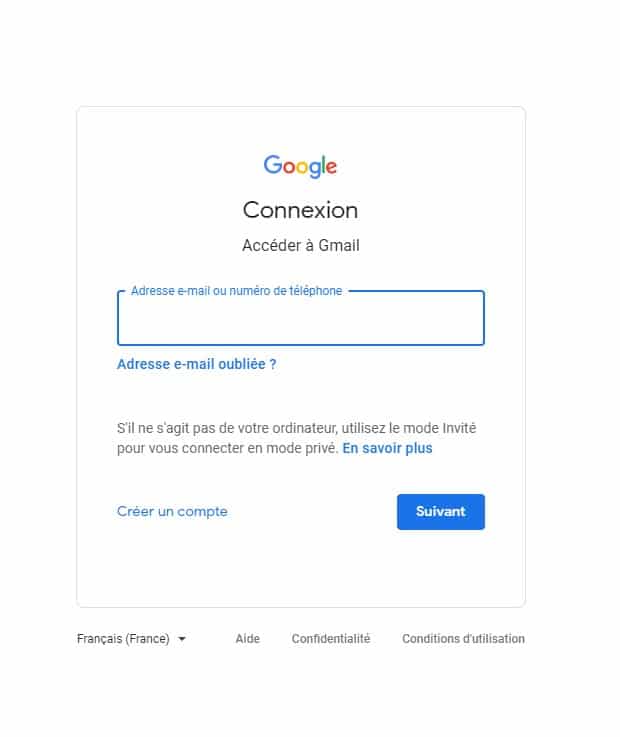Open the 'Confidentialité' footer link
The width and height of the screenshot is (620, 737).
coord(330,639)
